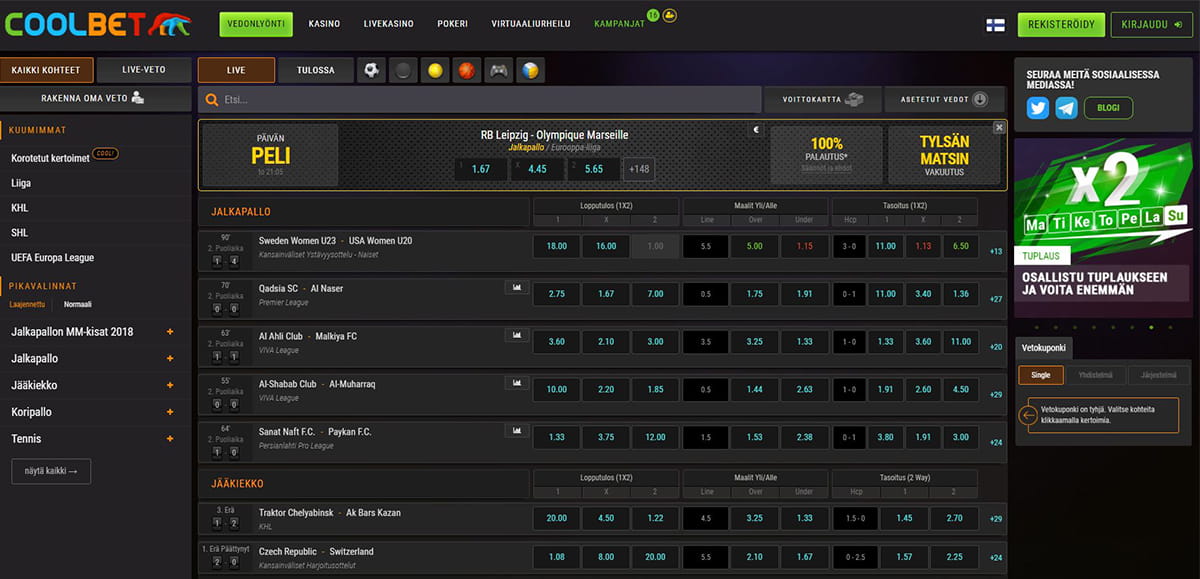Open Virtuaaliurheilu section
The width and height of the screenshot is (1200, 579).
coord(531,24)
